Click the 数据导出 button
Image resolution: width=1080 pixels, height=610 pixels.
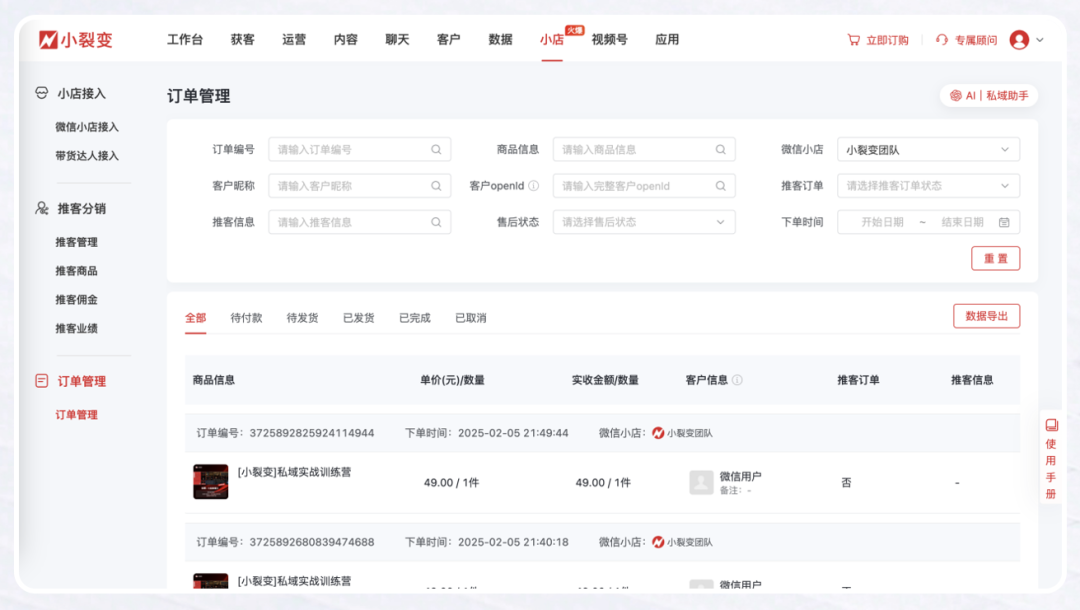986,316
